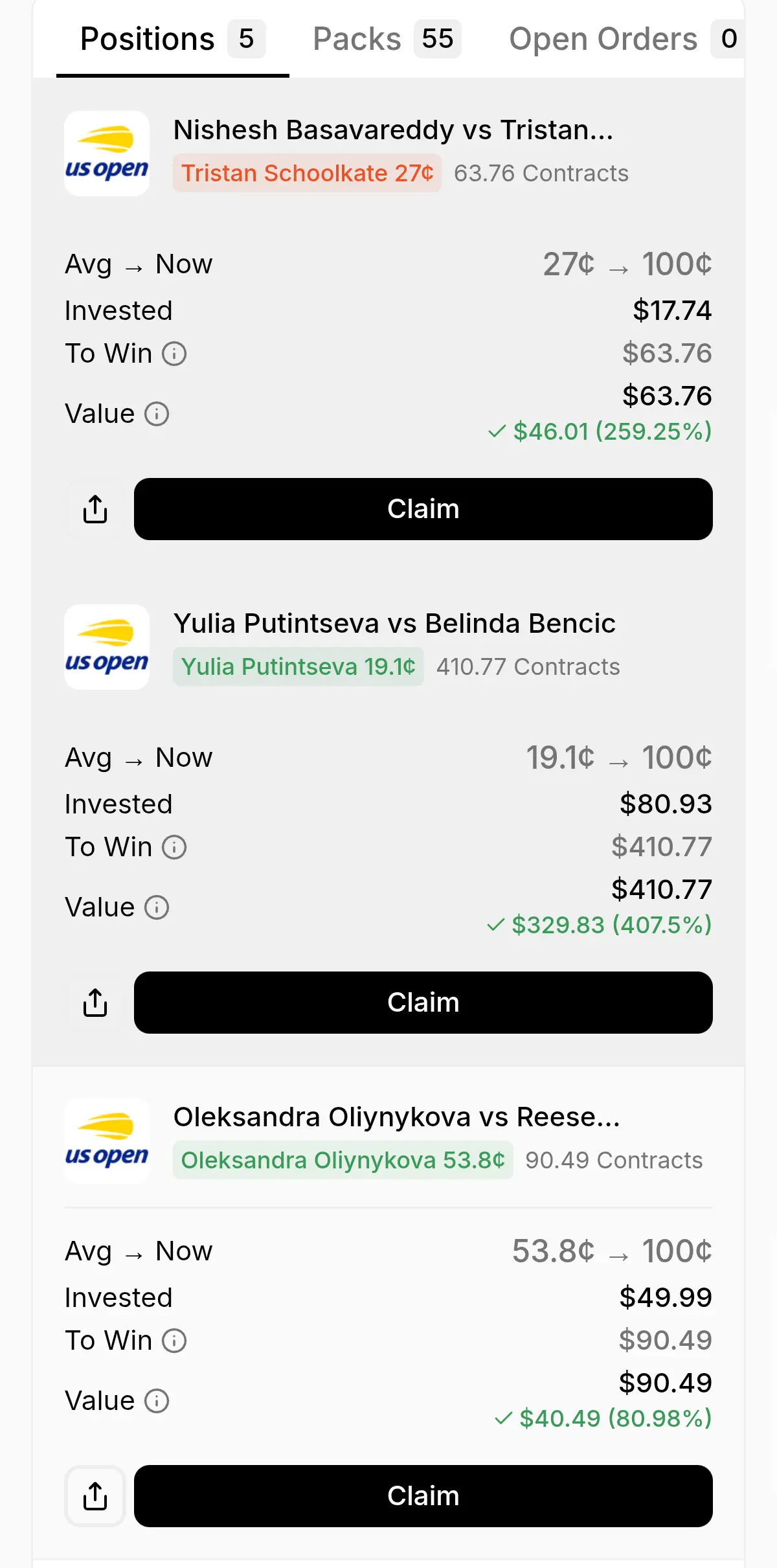This screenshot has height=1568, width=777.
Task: Click the Tristan Schoolkate 27¢ tag
Action: pos(307,173)
